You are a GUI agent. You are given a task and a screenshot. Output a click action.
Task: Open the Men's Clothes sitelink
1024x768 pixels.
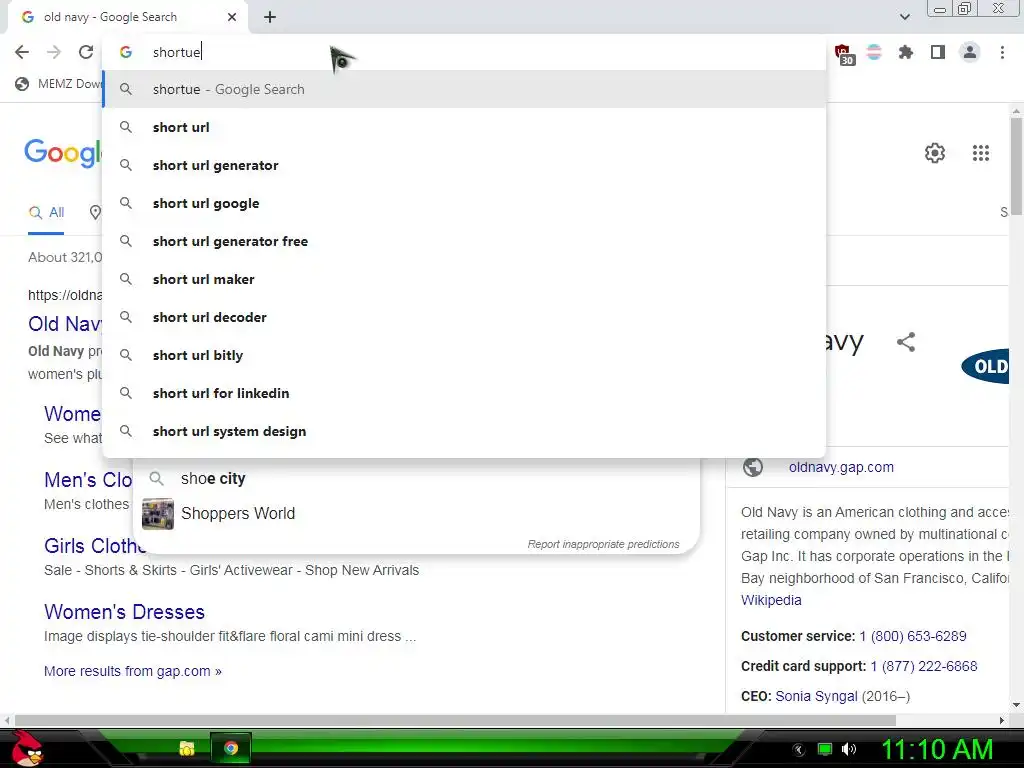click(88, 480)
